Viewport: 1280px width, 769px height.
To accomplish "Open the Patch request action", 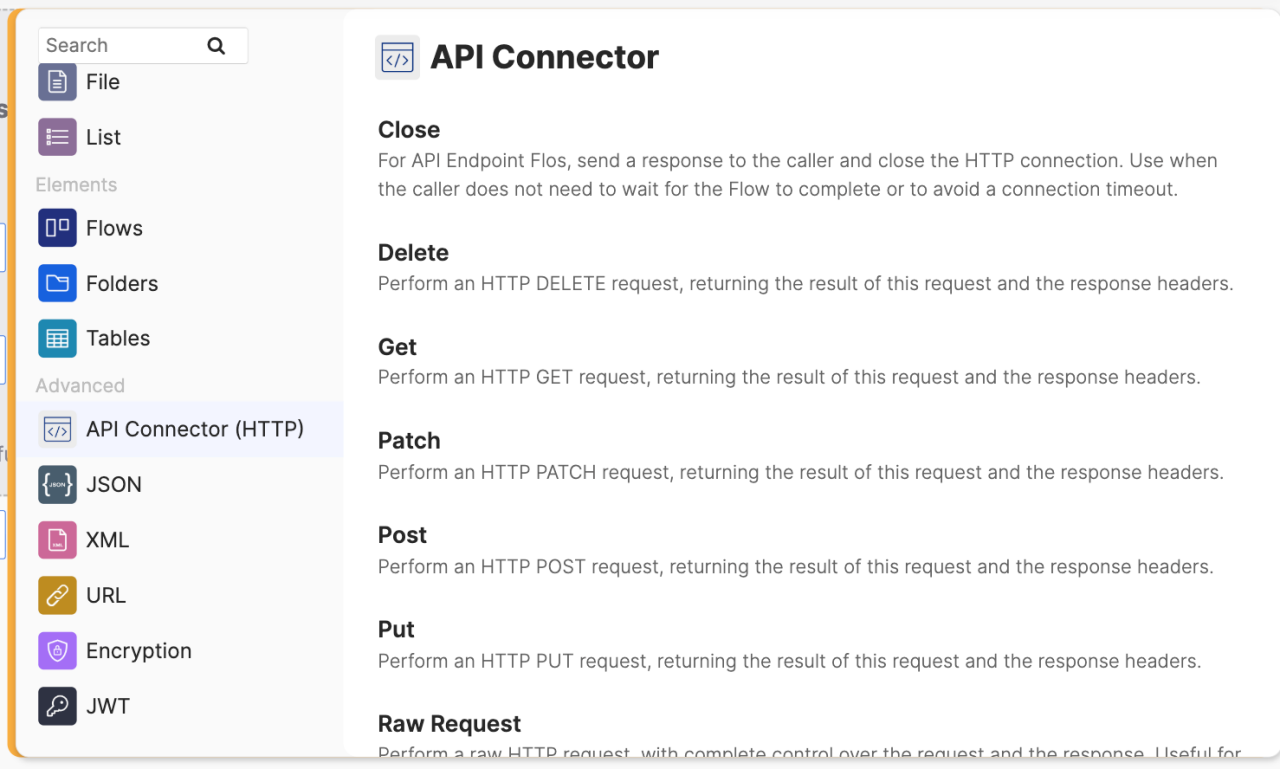I will (409, 440).
